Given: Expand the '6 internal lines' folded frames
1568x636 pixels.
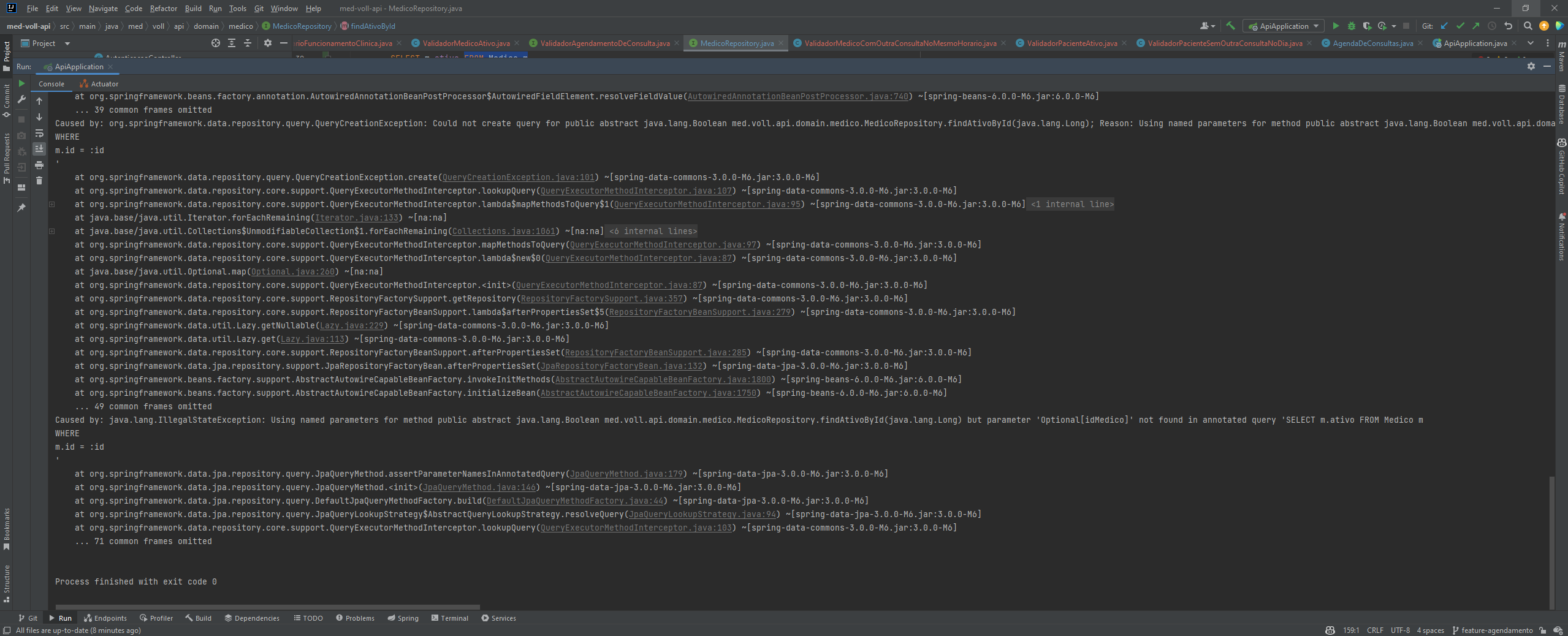Looking at the screenshot, I should pos(652,231).
